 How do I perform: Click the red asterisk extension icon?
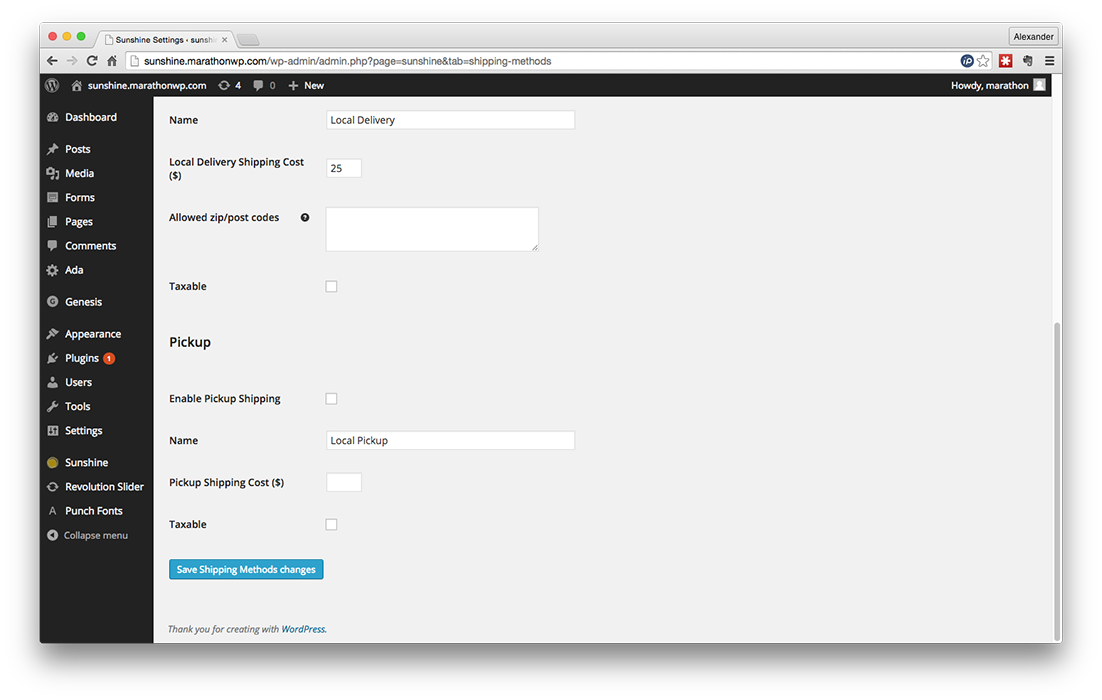pos(1006,61)
